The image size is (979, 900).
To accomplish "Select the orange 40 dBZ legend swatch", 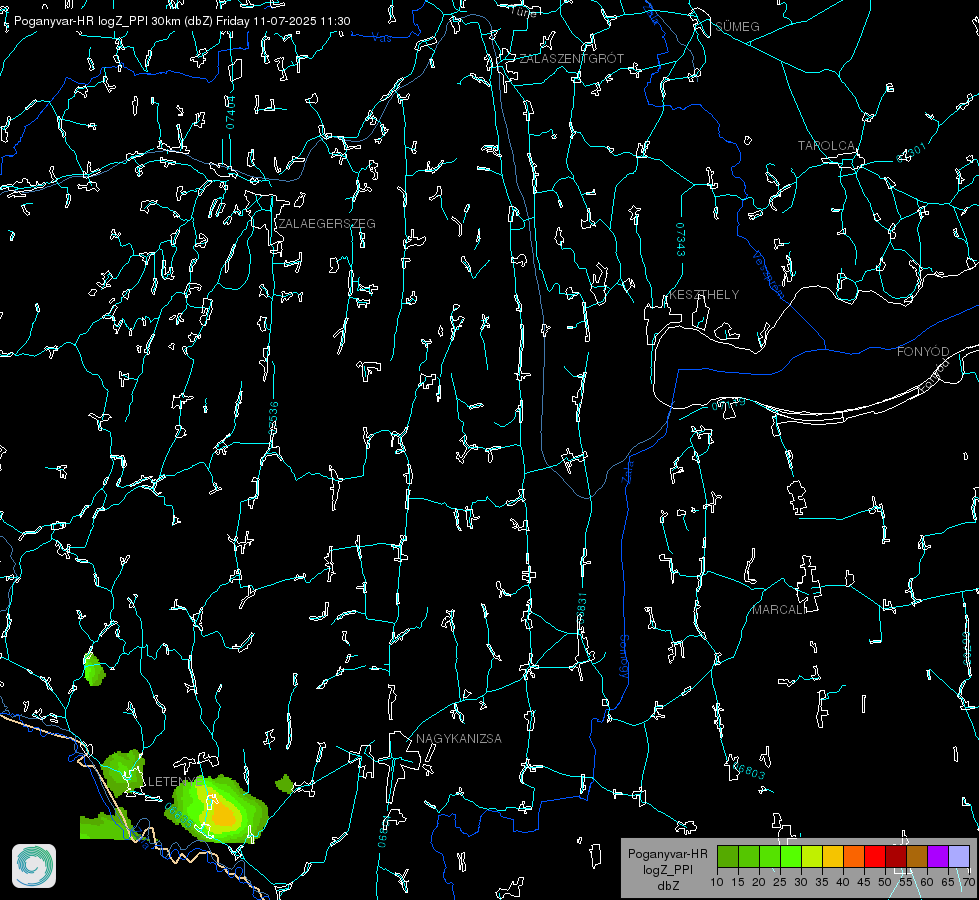I will coord(854,857).
